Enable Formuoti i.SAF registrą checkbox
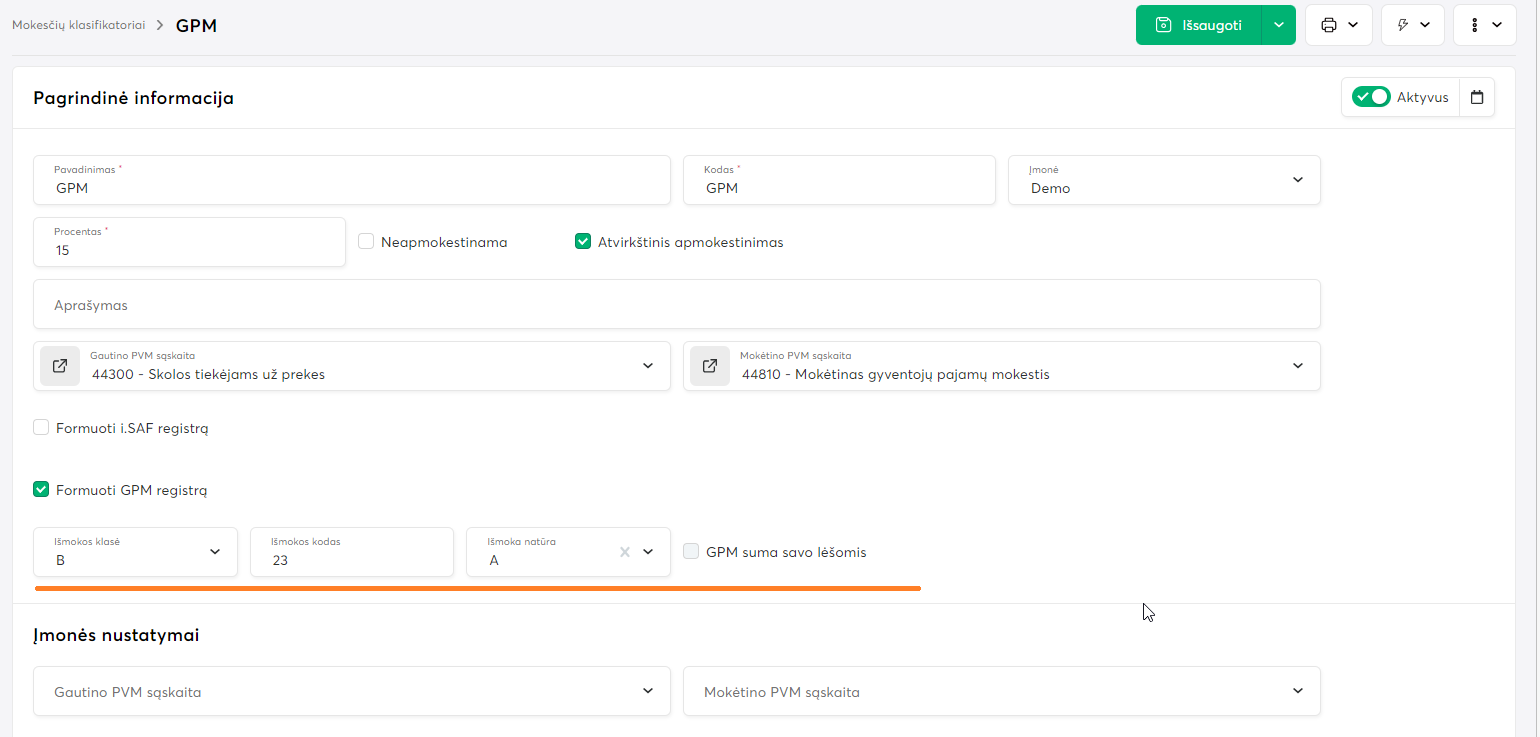This screenshot has width=1540, height=737. (41, 428)
